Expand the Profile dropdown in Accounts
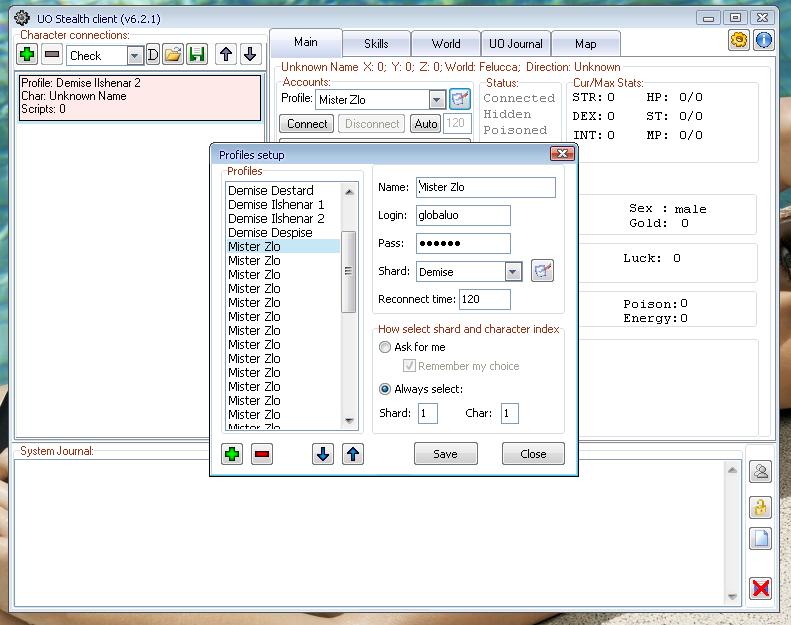Viewport: 791px width, 625px height. point(437,99)
